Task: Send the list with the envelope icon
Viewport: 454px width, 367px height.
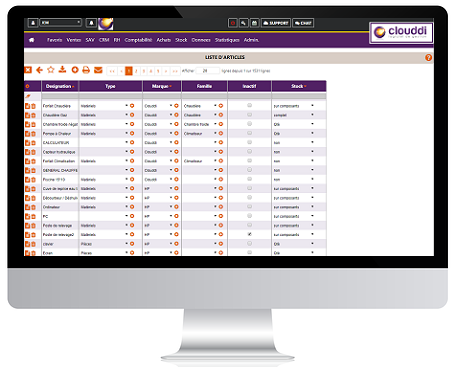Action: [x=98, y=70]
